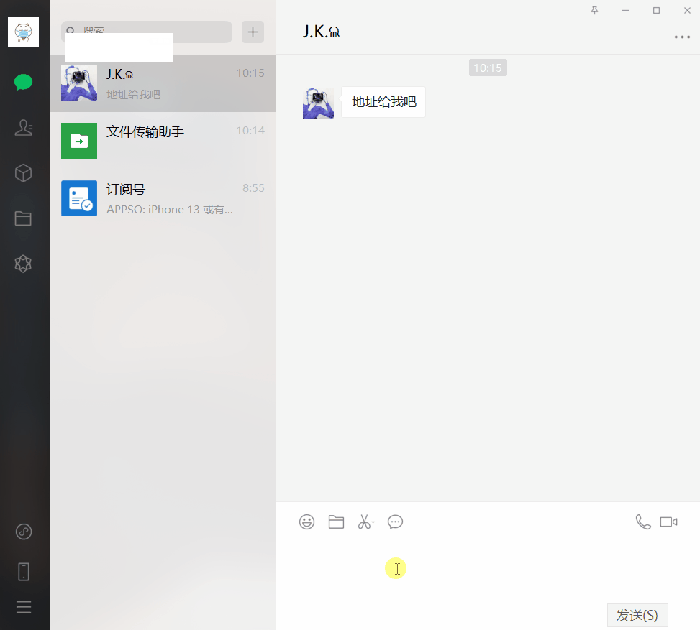Click the 发送(S) send button
This screenshot has width=700, height=630.
[637, 615]
